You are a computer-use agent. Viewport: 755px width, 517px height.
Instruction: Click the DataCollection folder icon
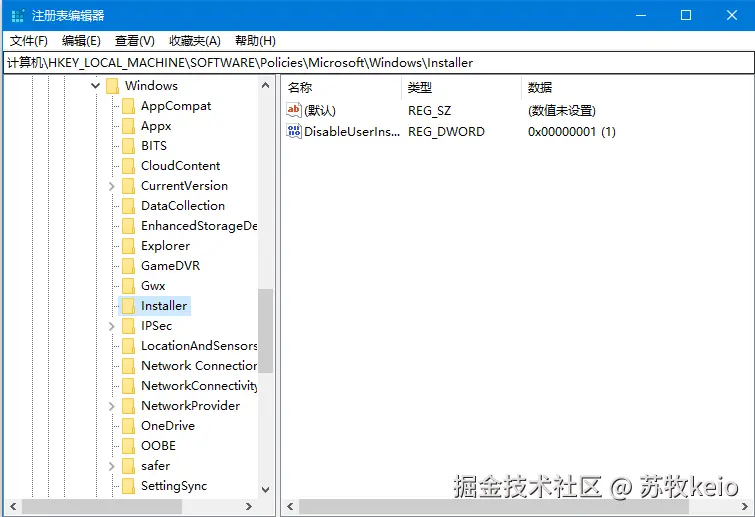129,206
